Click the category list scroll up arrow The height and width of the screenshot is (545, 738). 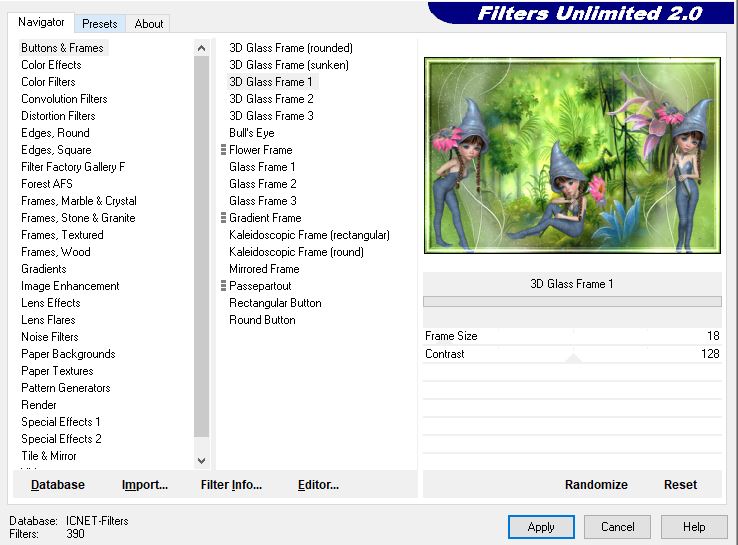pos(201,48)
